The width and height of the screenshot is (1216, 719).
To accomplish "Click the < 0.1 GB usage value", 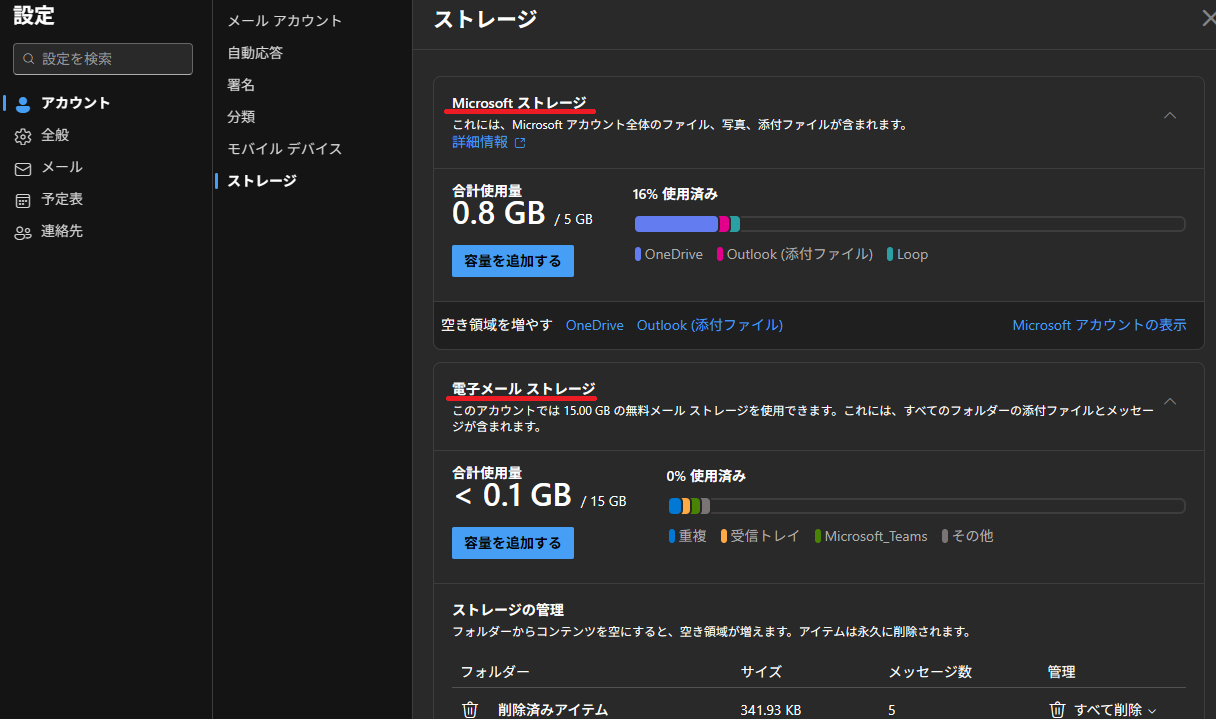I will coord(512,495).
